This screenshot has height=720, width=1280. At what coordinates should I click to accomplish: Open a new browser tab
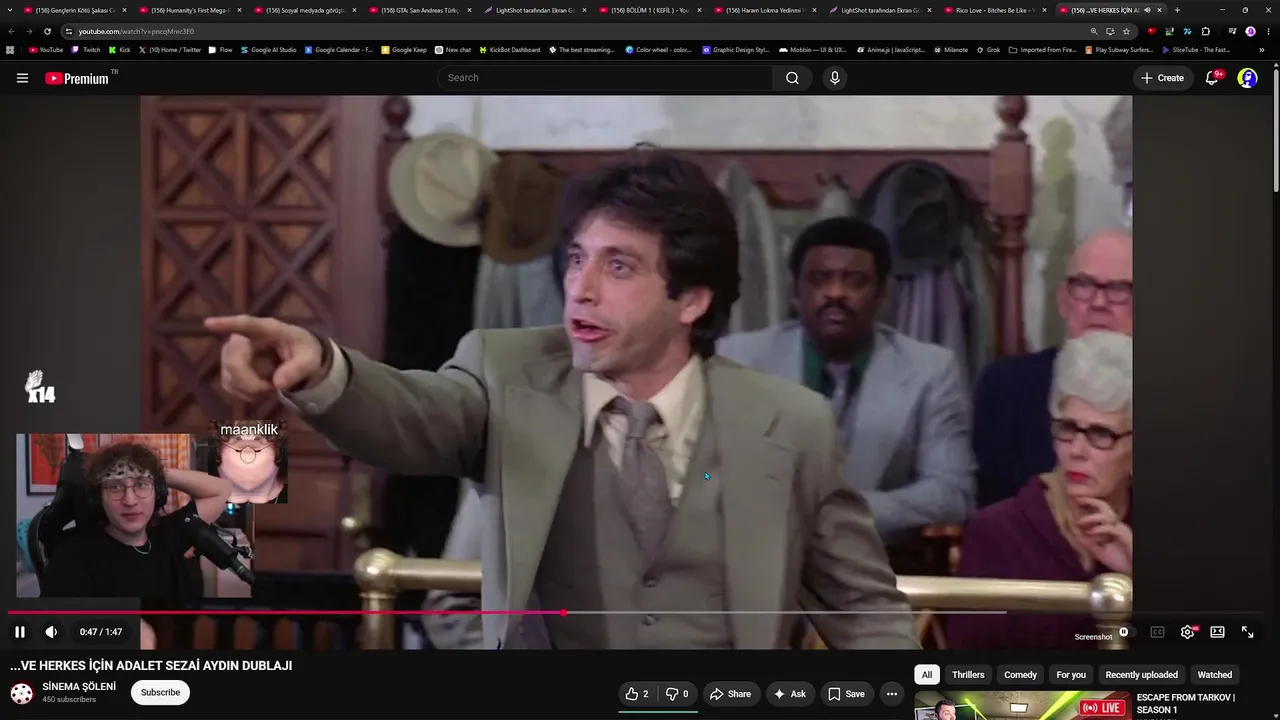pos(1176,10)
